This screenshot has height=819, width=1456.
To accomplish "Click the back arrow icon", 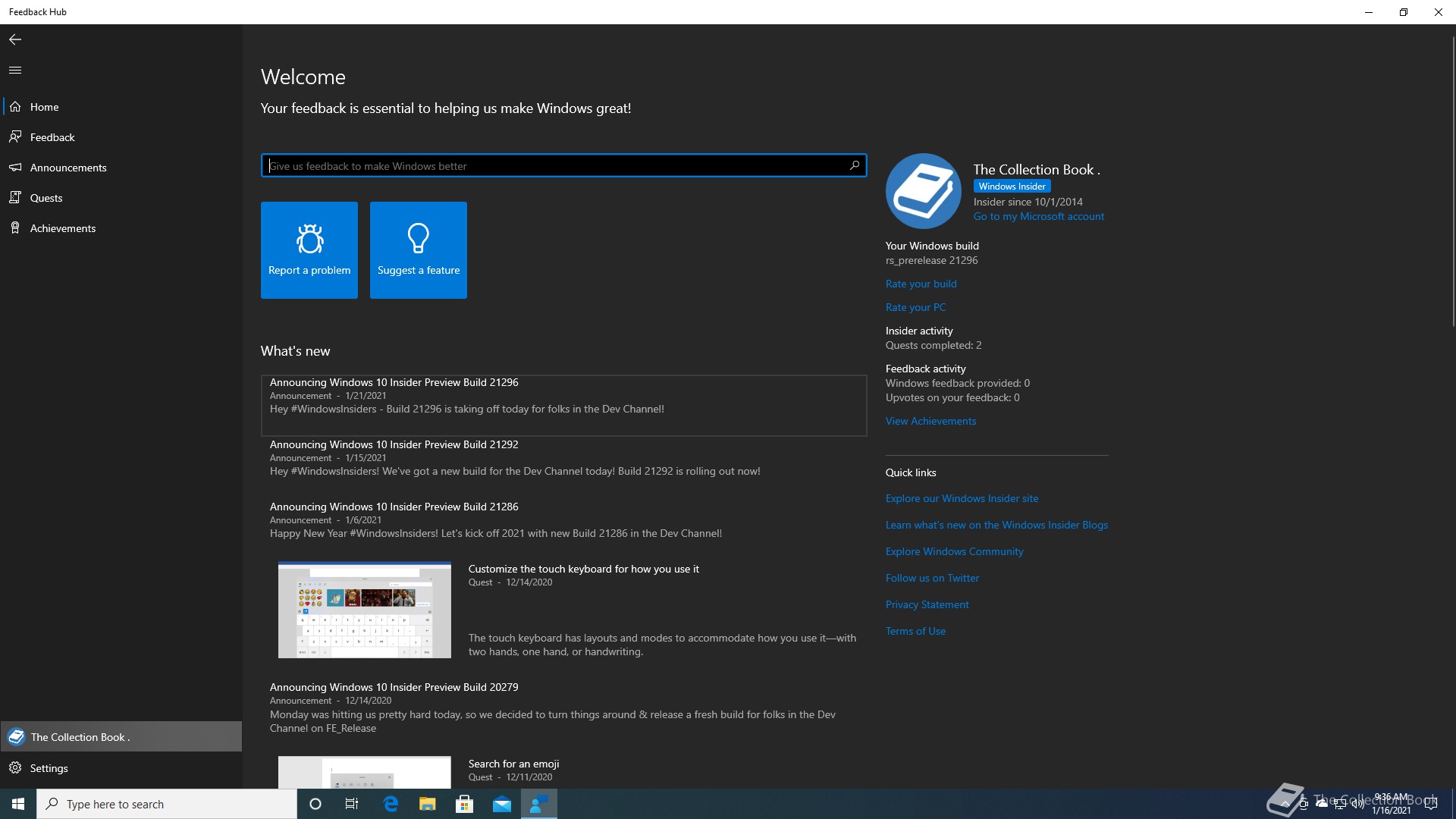I will point(15,39).
